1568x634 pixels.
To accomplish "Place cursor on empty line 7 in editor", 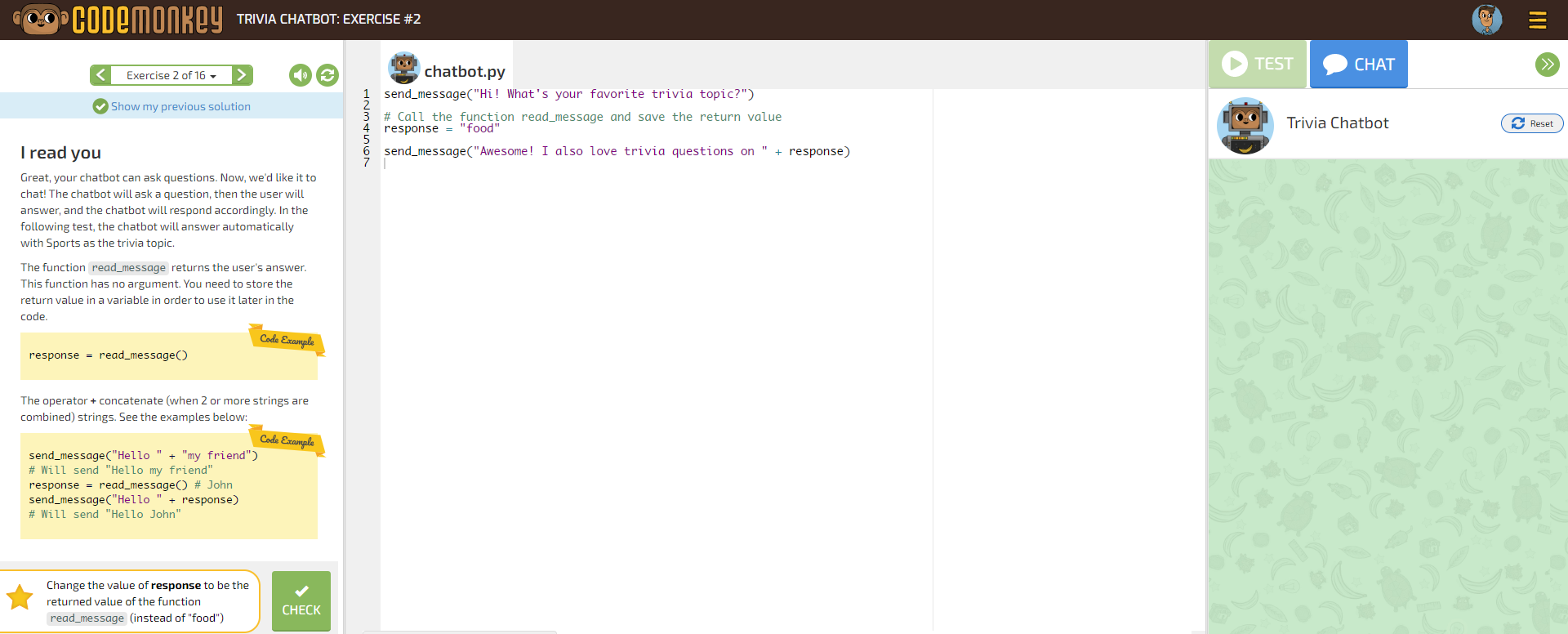I will [x=572, y=163].
